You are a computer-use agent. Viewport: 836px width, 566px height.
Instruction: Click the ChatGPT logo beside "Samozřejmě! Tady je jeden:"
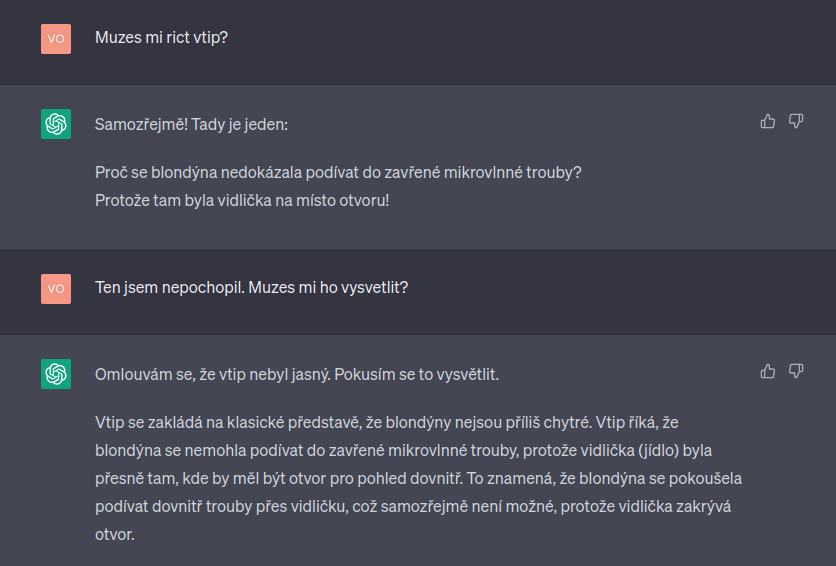coord(56,124)
